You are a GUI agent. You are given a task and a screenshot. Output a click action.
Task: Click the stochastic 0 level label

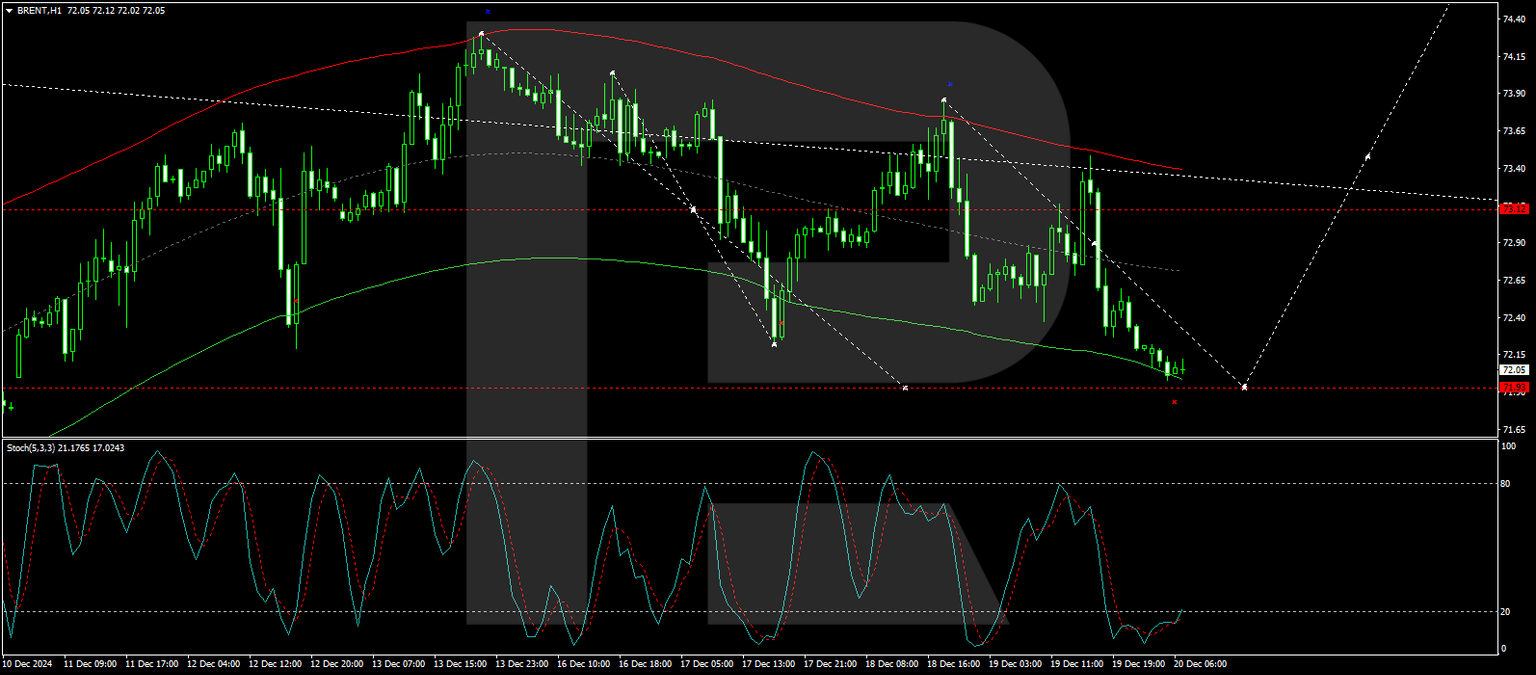pos(1504,648)
